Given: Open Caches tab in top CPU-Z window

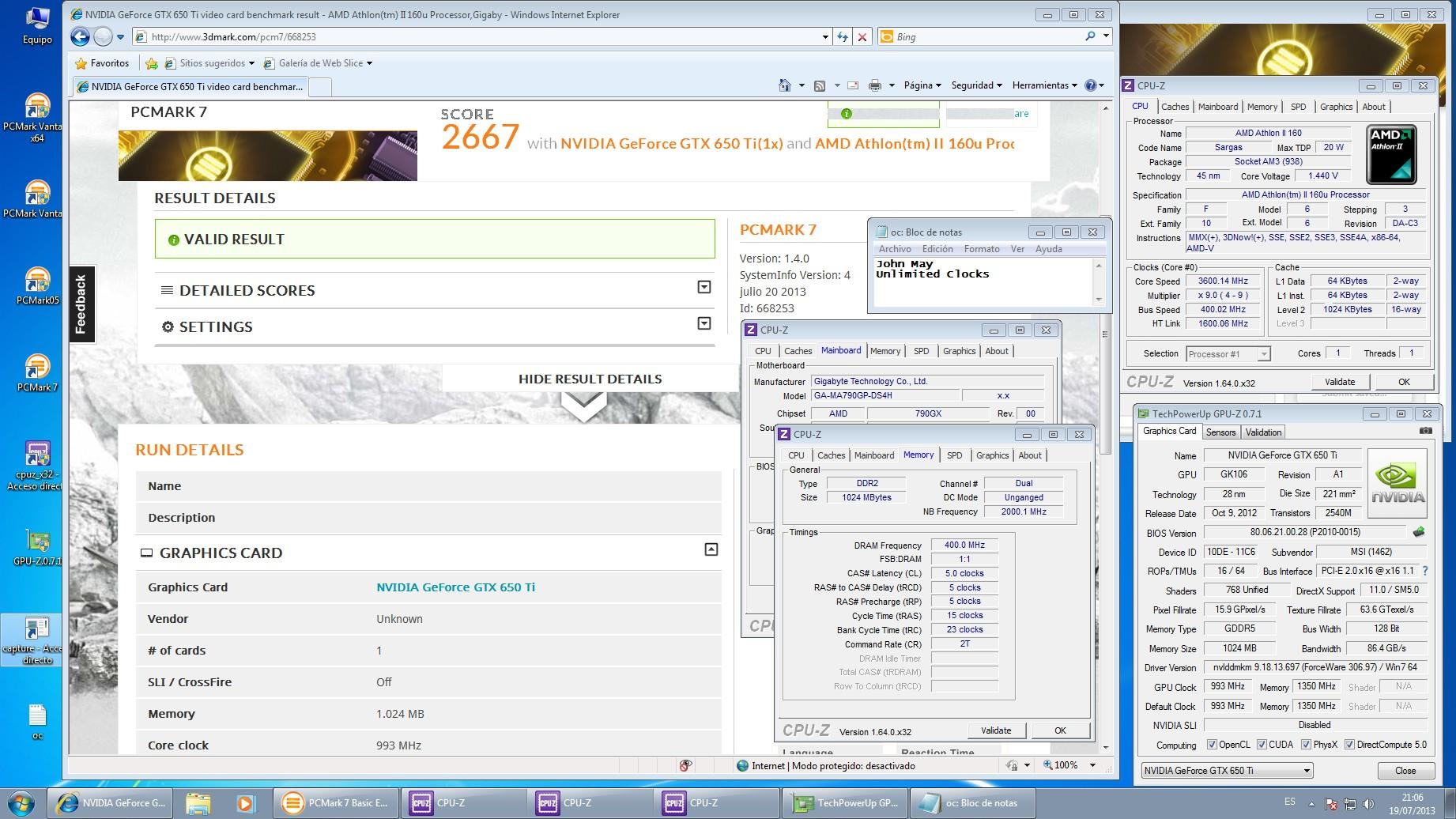Looking at the screenshot, I should click(1175, 107).
